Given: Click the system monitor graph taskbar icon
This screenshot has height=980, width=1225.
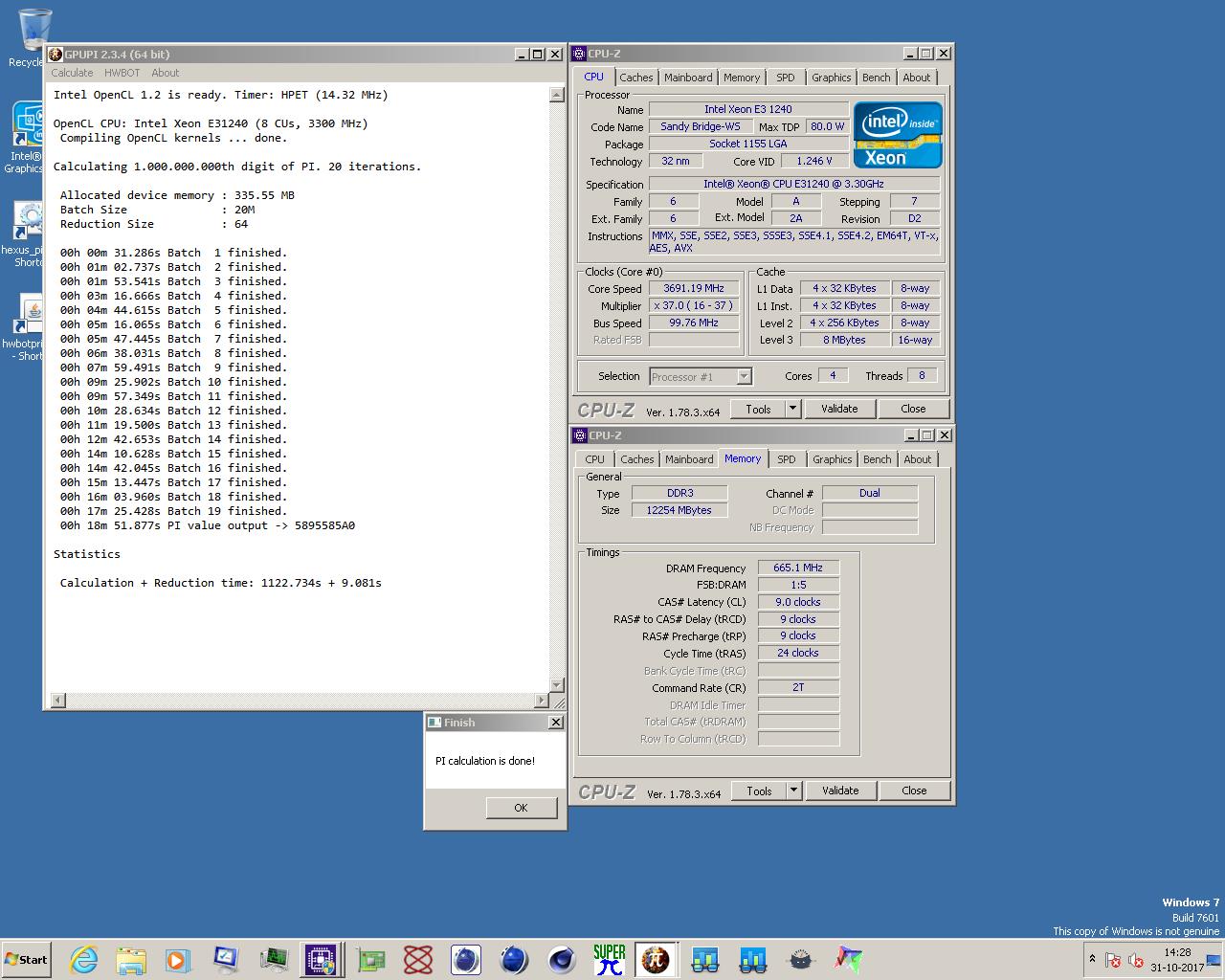Looking at the screenshot, I should 275,959.
